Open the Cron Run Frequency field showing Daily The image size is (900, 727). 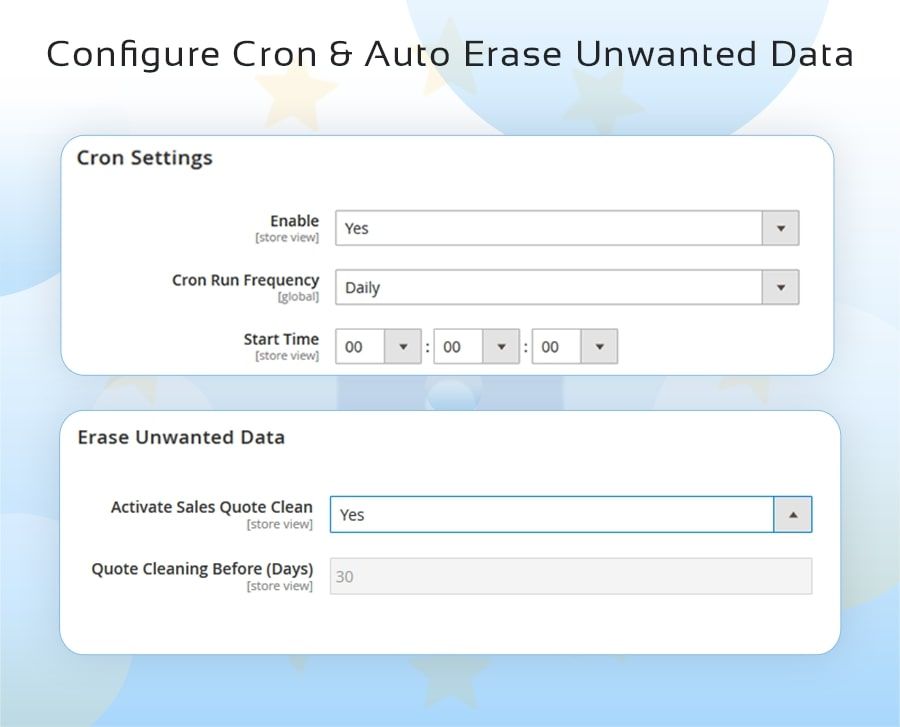pyautogui.click(x=549, y=288)
